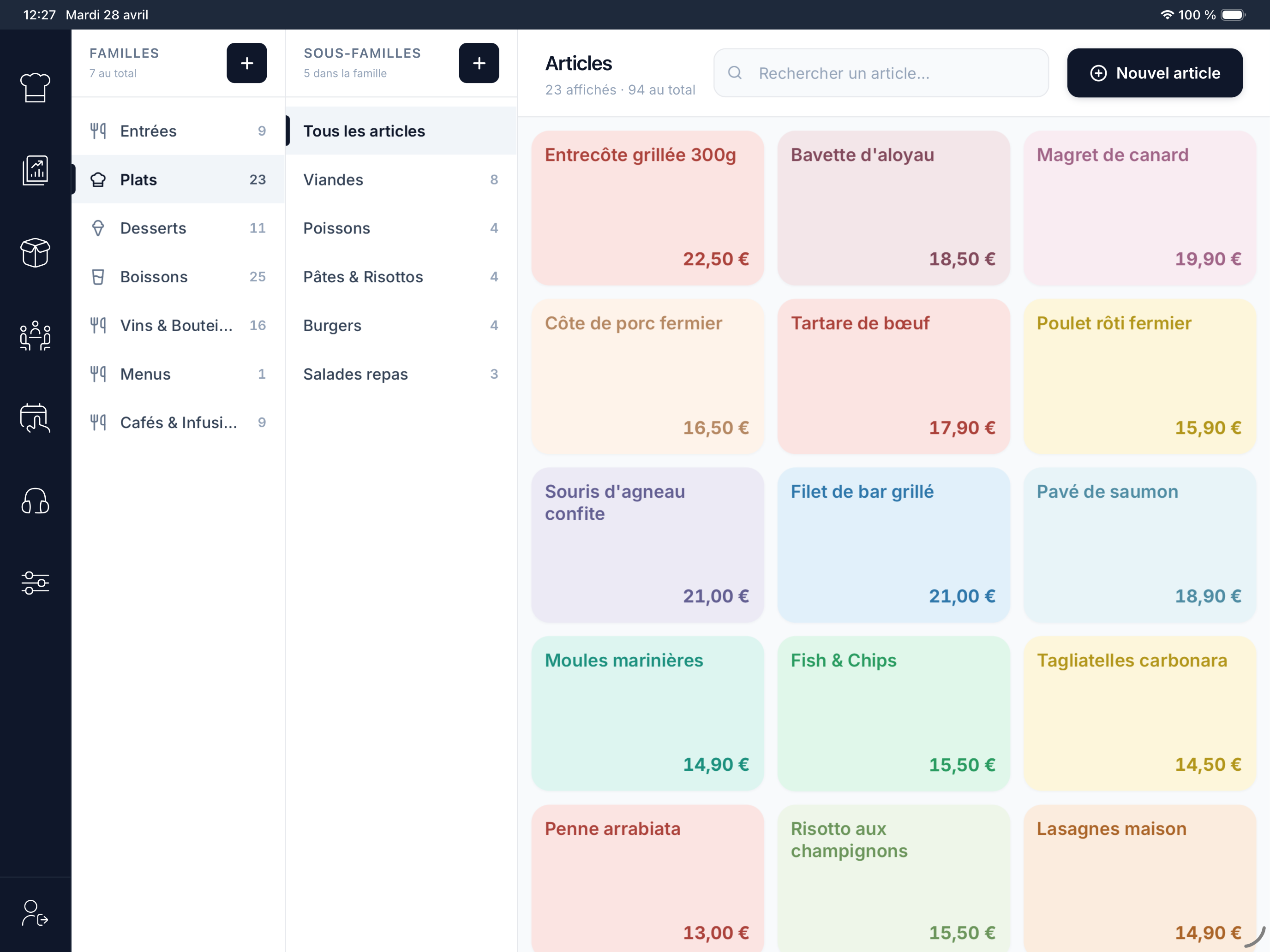
Task: Open the box inventory icon
Action: point(35,253)
